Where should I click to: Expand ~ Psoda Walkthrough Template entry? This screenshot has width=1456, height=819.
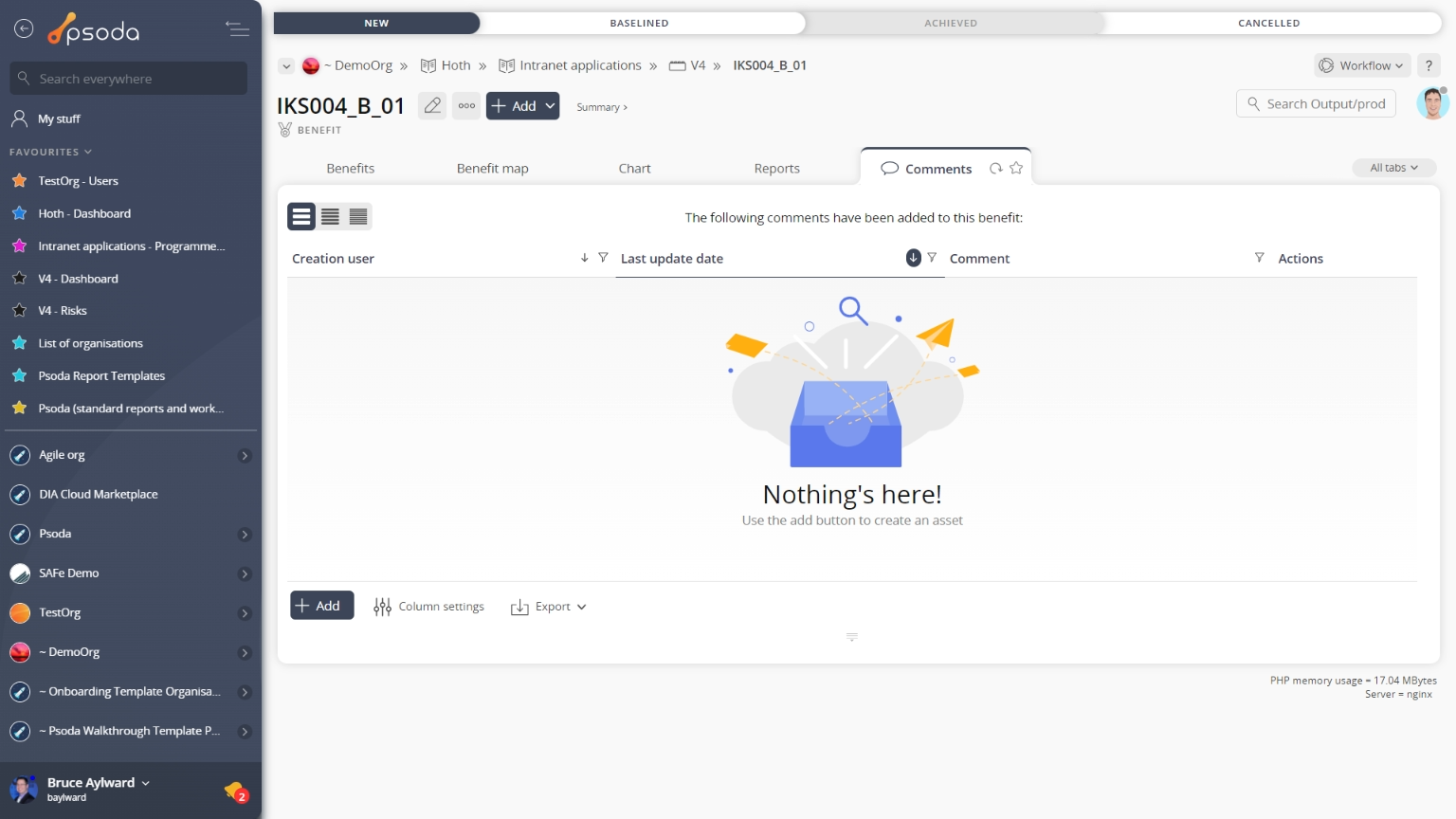(245, 732)
